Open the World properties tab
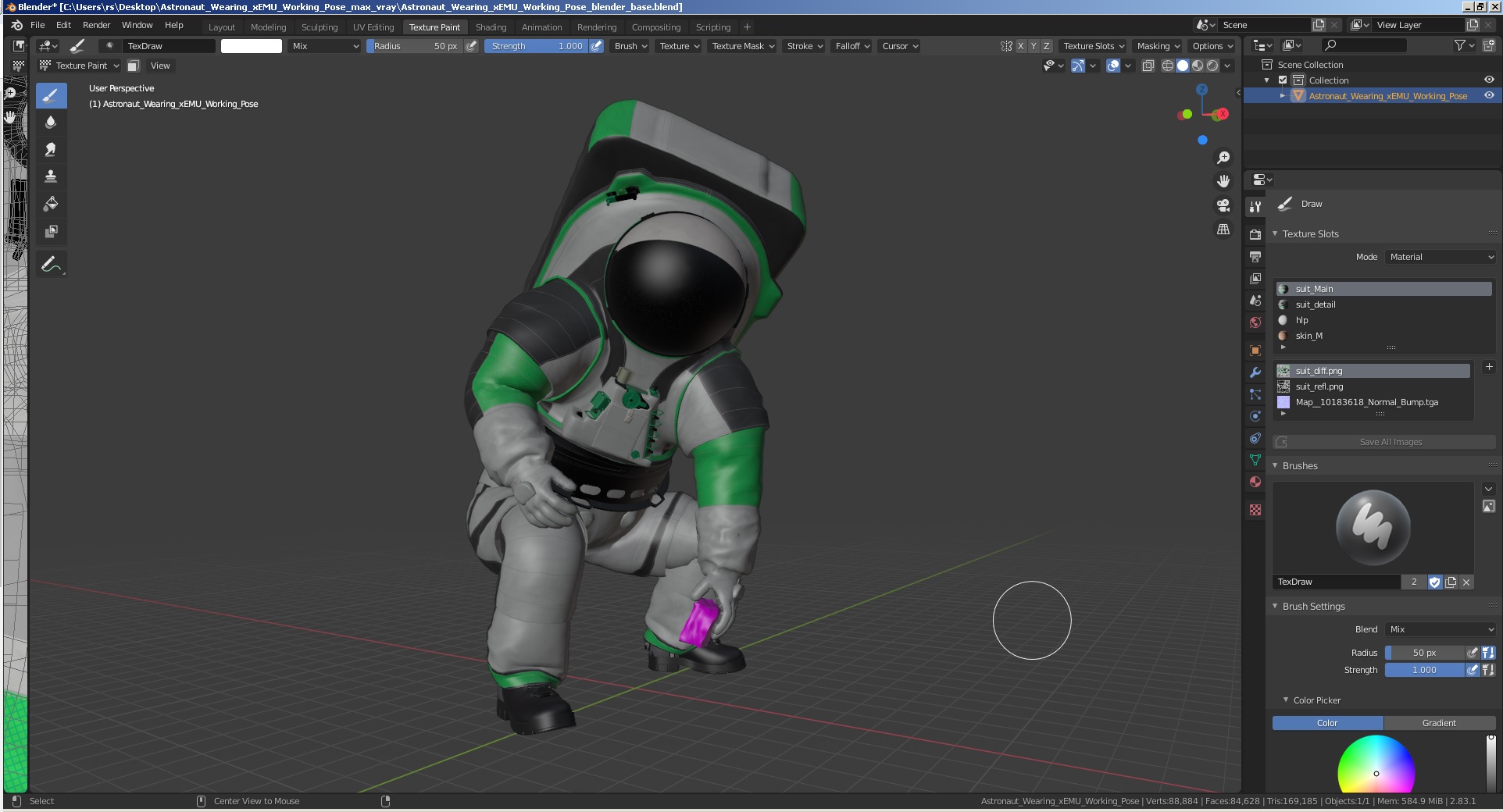This screenshot has width=1503, height=812. tap(1255, 322)
